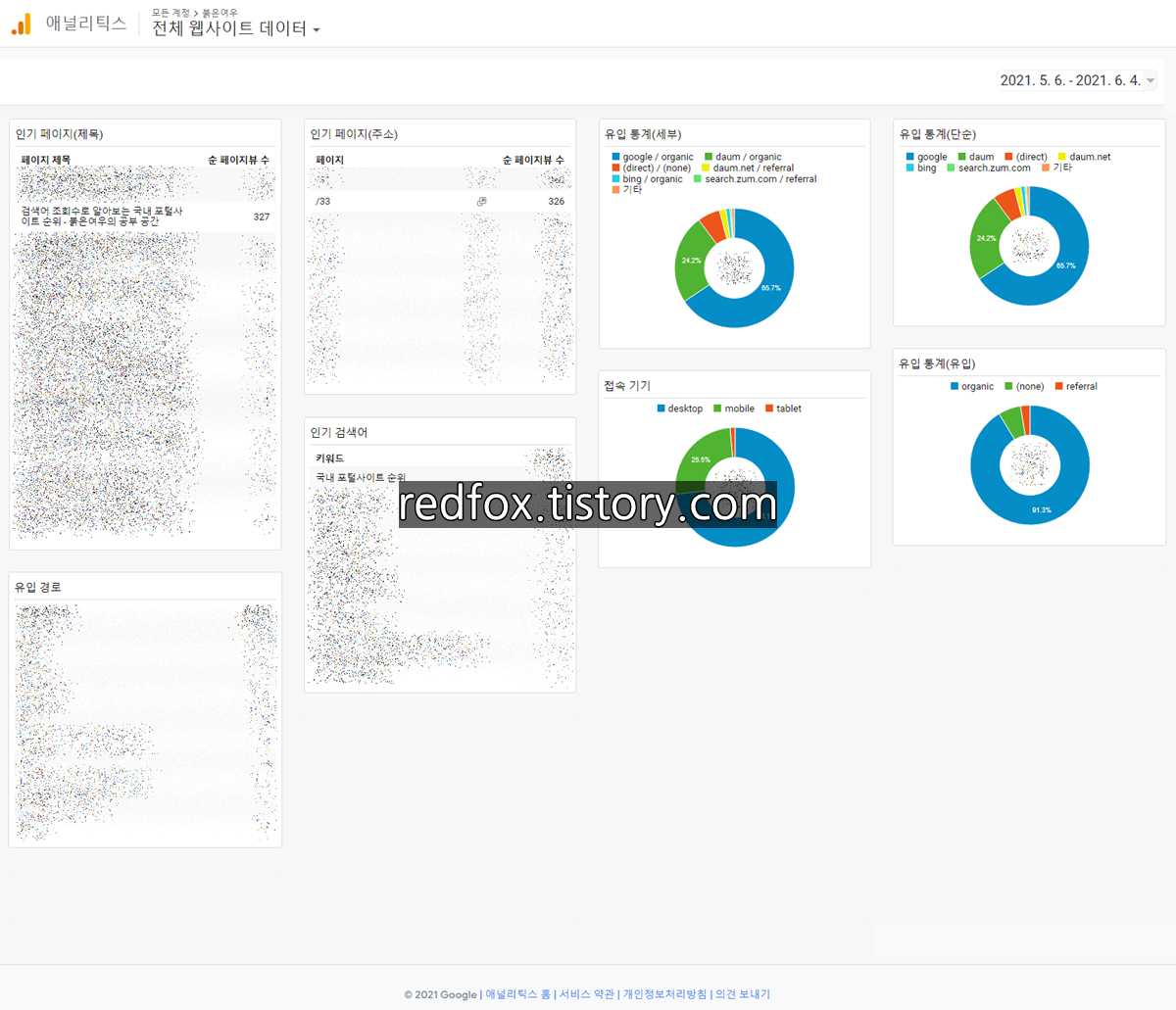1176x1010 pixels.
Task: Click 기타 legend entry in 유입 통계(단순)
Action: tap(1057, 168)
